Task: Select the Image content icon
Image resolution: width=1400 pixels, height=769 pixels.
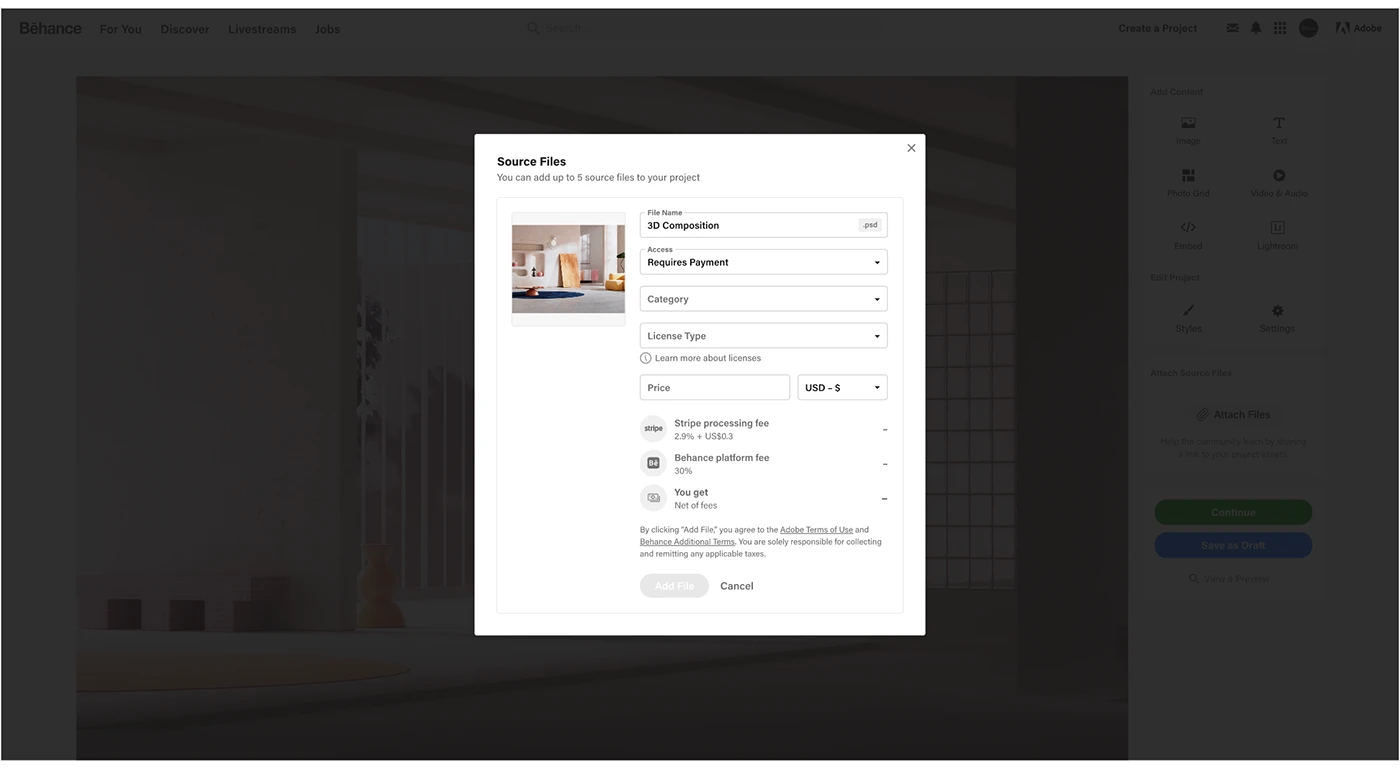Action: click(1188, 123)
